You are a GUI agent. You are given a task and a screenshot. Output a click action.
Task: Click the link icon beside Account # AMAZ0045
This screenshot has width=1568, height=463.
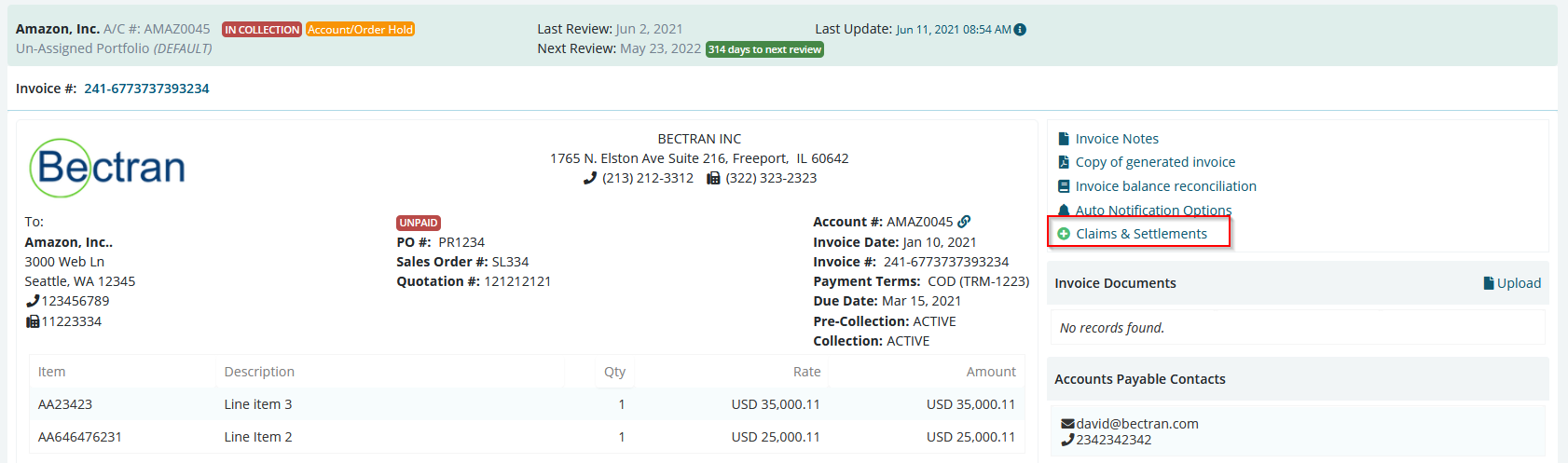[964, 222]
